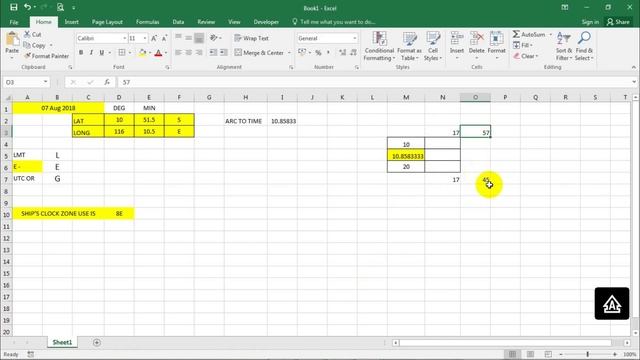The width and height of the screenshot is (640, 360).
Task: Toggle Underline formatting
Action: 102,53
